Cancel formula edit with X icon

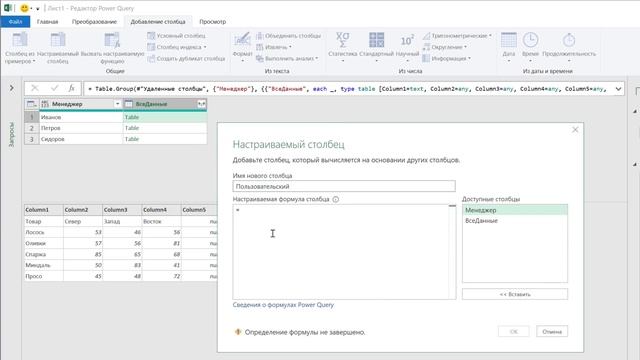click(x=35, y=88)
